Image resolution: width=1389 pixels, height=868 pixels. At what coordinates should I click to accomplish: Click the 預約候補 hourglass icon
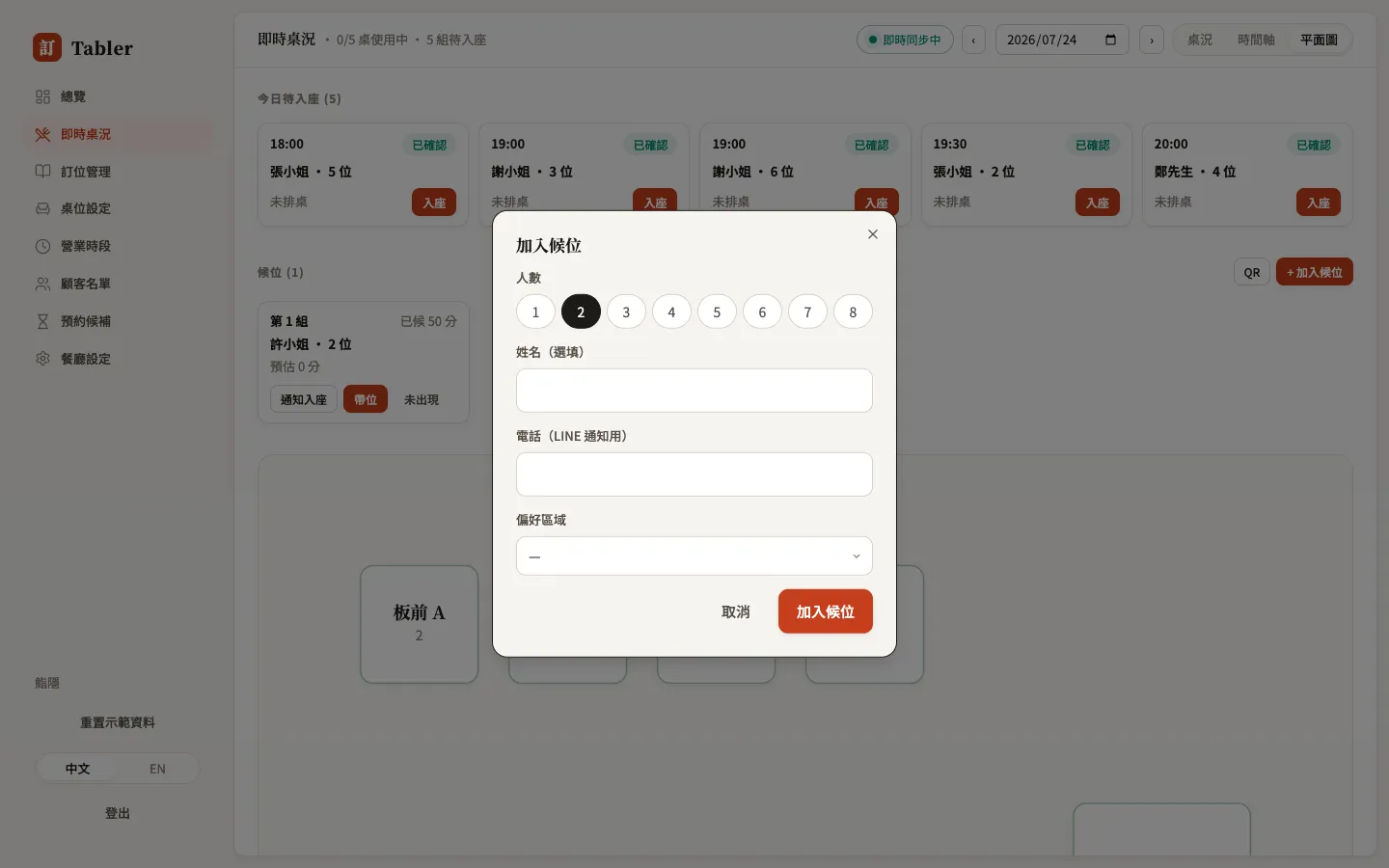42,321
